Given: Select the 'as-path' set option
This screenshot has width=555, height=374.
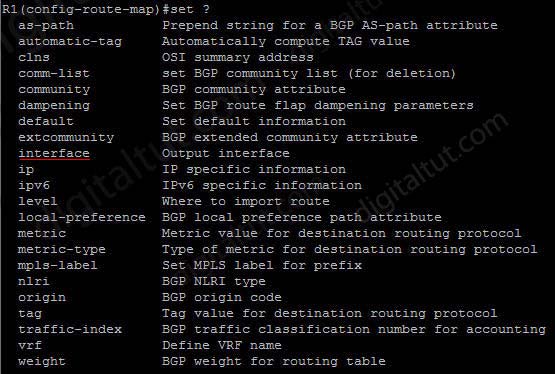Looking at the screenshot, I should coord(46,25).
